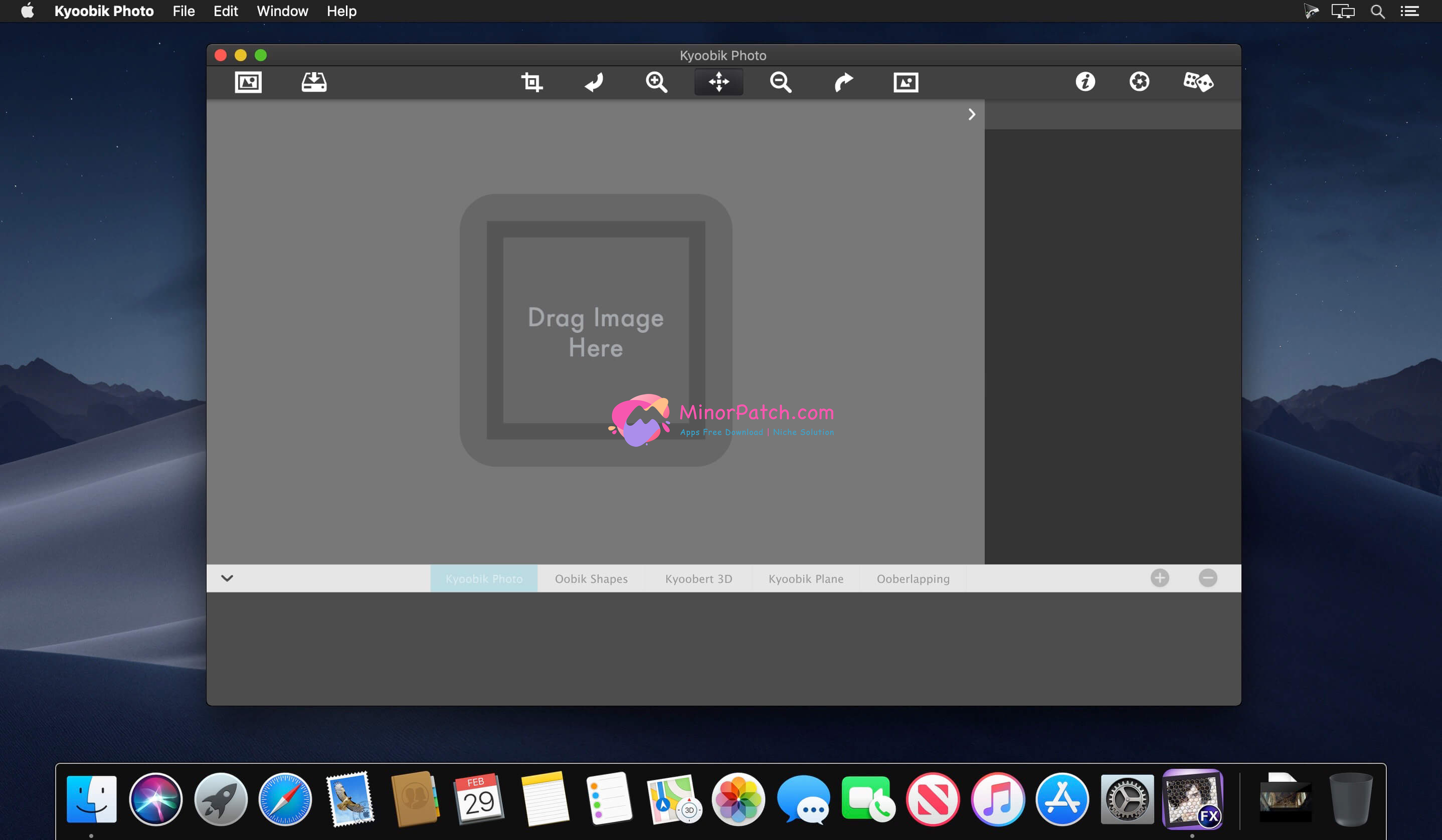Open Notification Center list icon
This screenshot has width=1442, height=840.
(x=1409, y=11)
